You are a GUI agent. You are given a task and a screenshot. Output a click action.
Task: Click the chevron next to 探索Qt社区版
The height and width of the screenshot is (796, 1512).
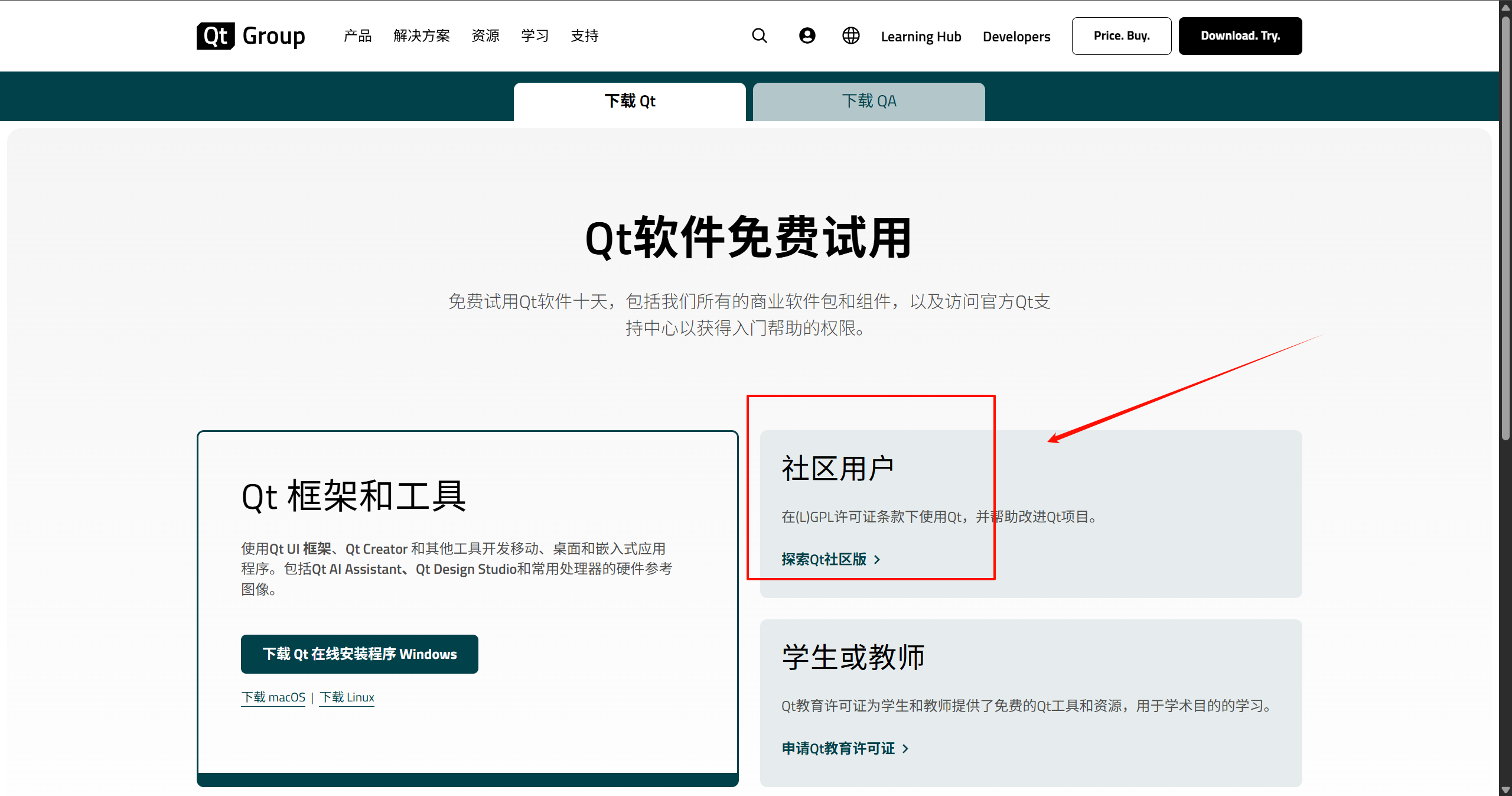tap(878, 560)
